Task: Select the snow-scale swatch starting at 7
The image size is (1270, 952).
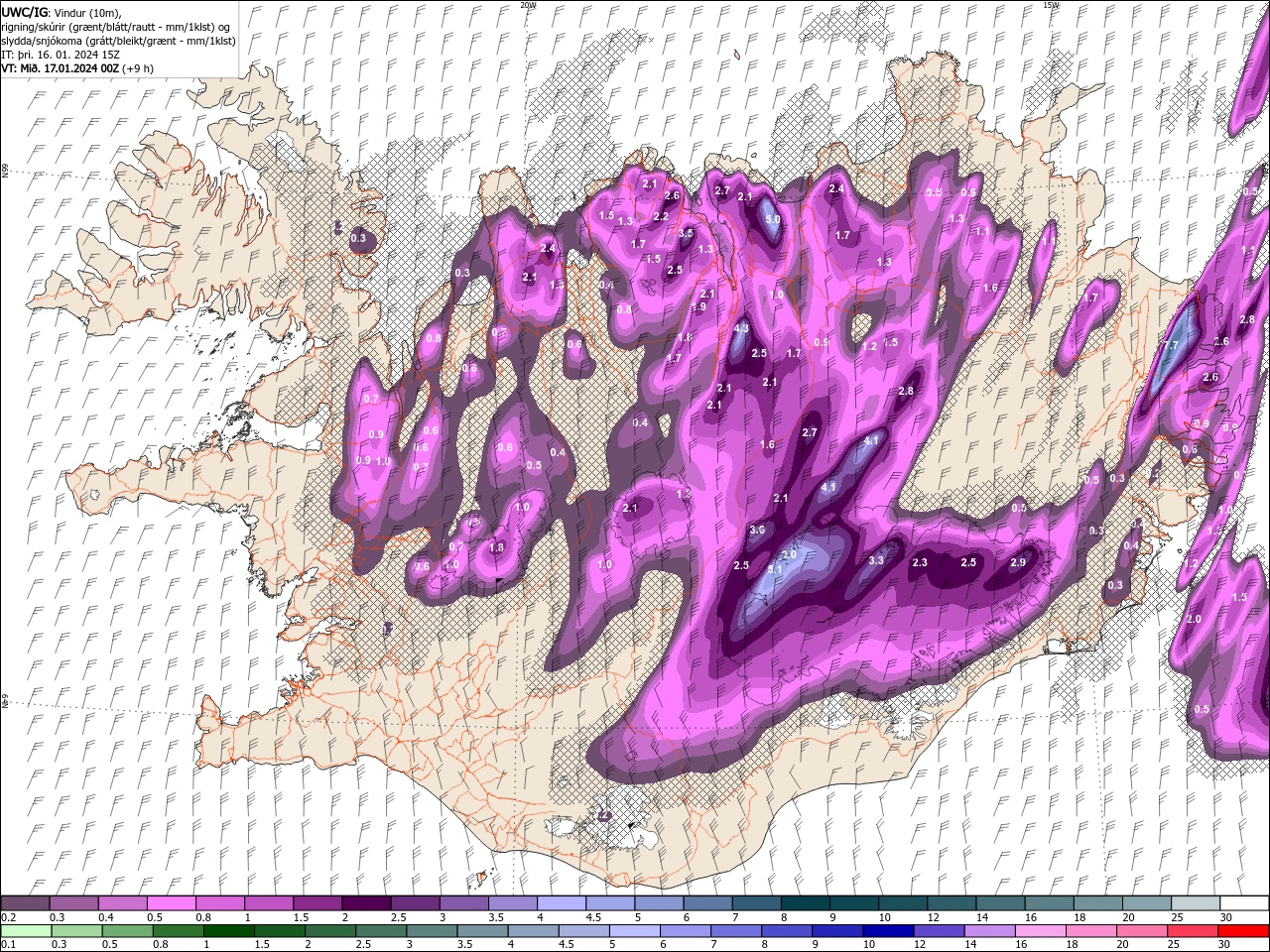Action: click(757, 903)
